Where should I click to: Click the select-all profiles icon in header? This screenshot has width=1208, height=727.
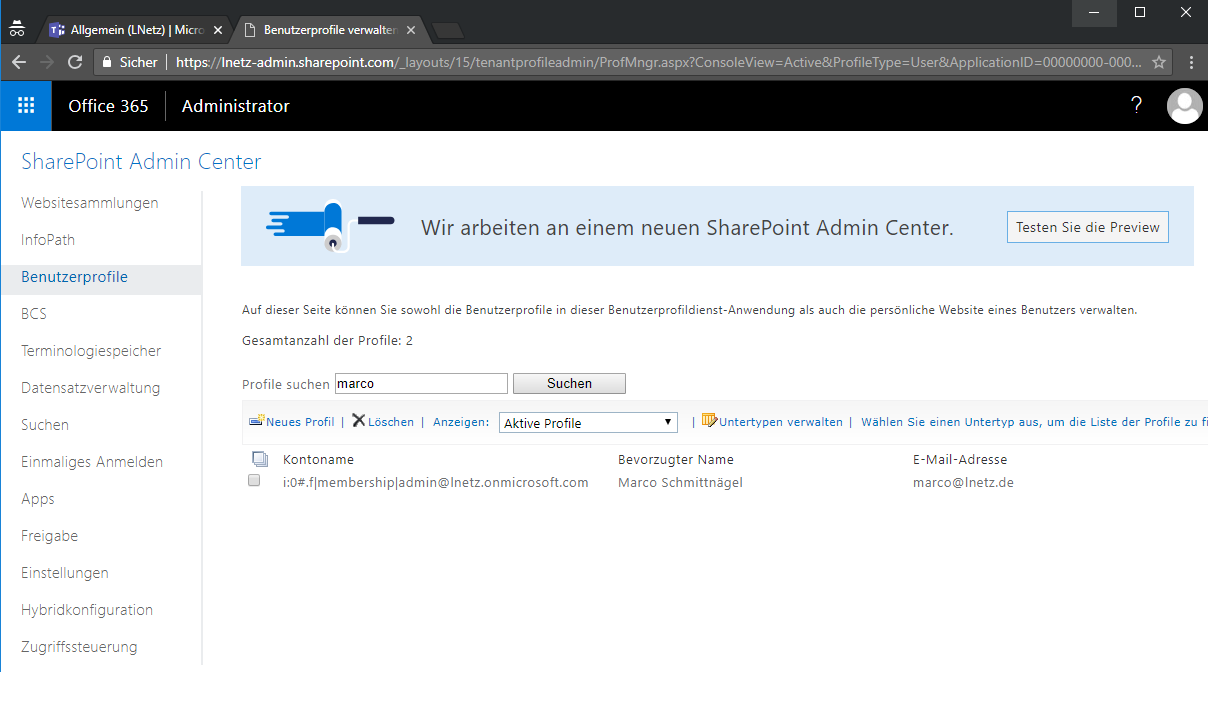tap(260, 459)
